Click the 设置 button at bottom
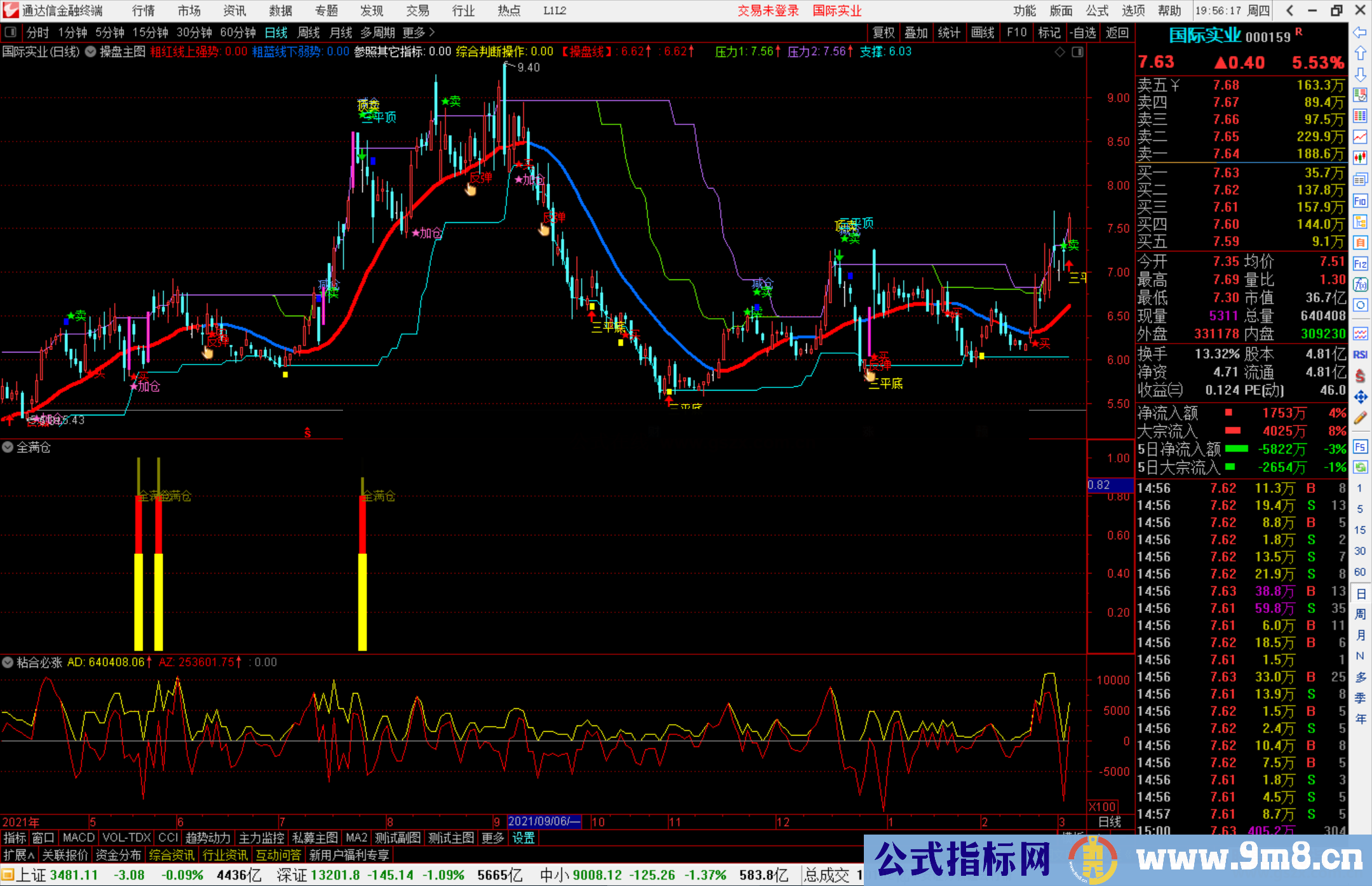1372x886 pixels. click(523, 838)
